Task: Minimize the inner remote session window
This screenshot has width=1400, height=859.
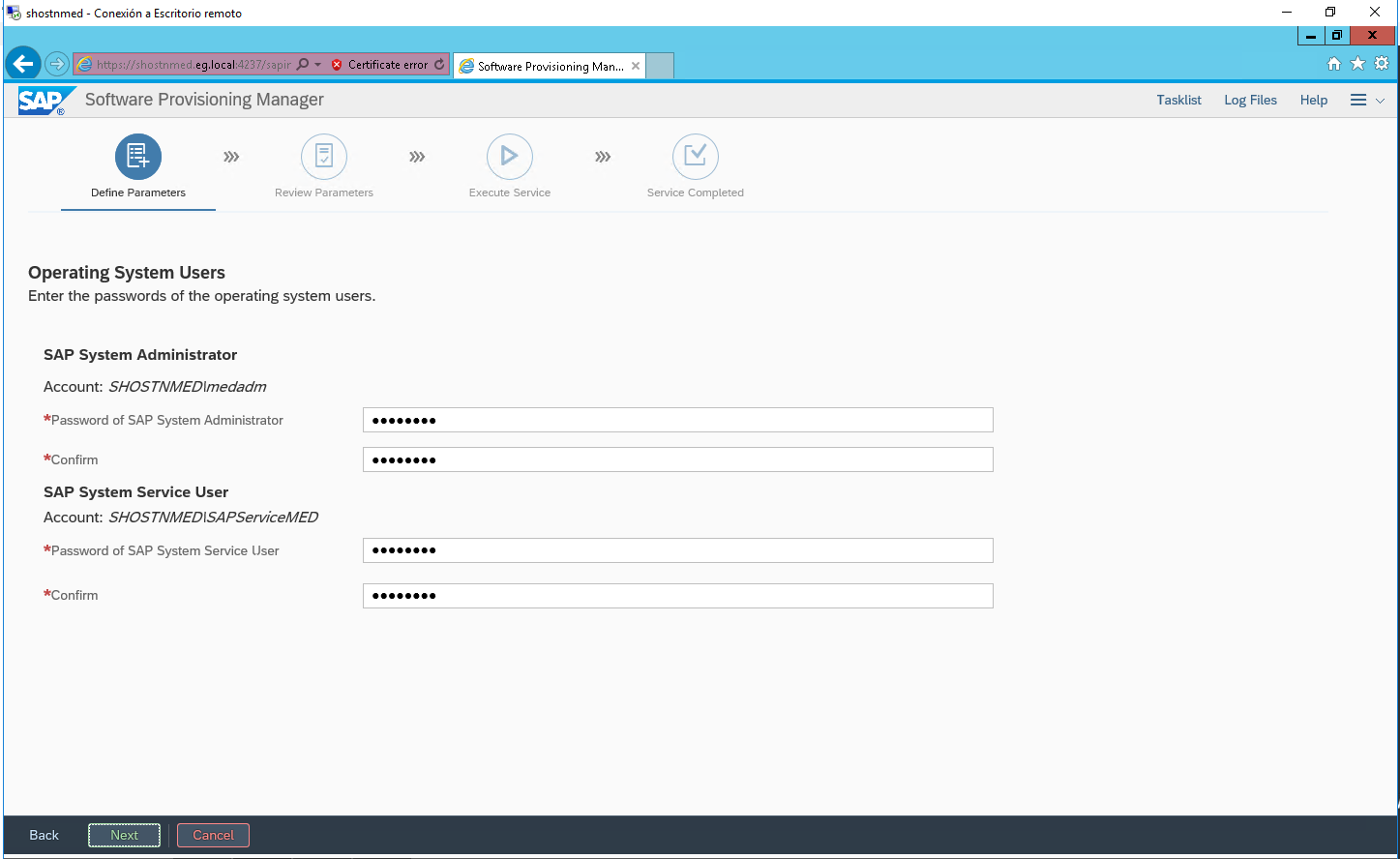Action: click(x=1311, y=36)
